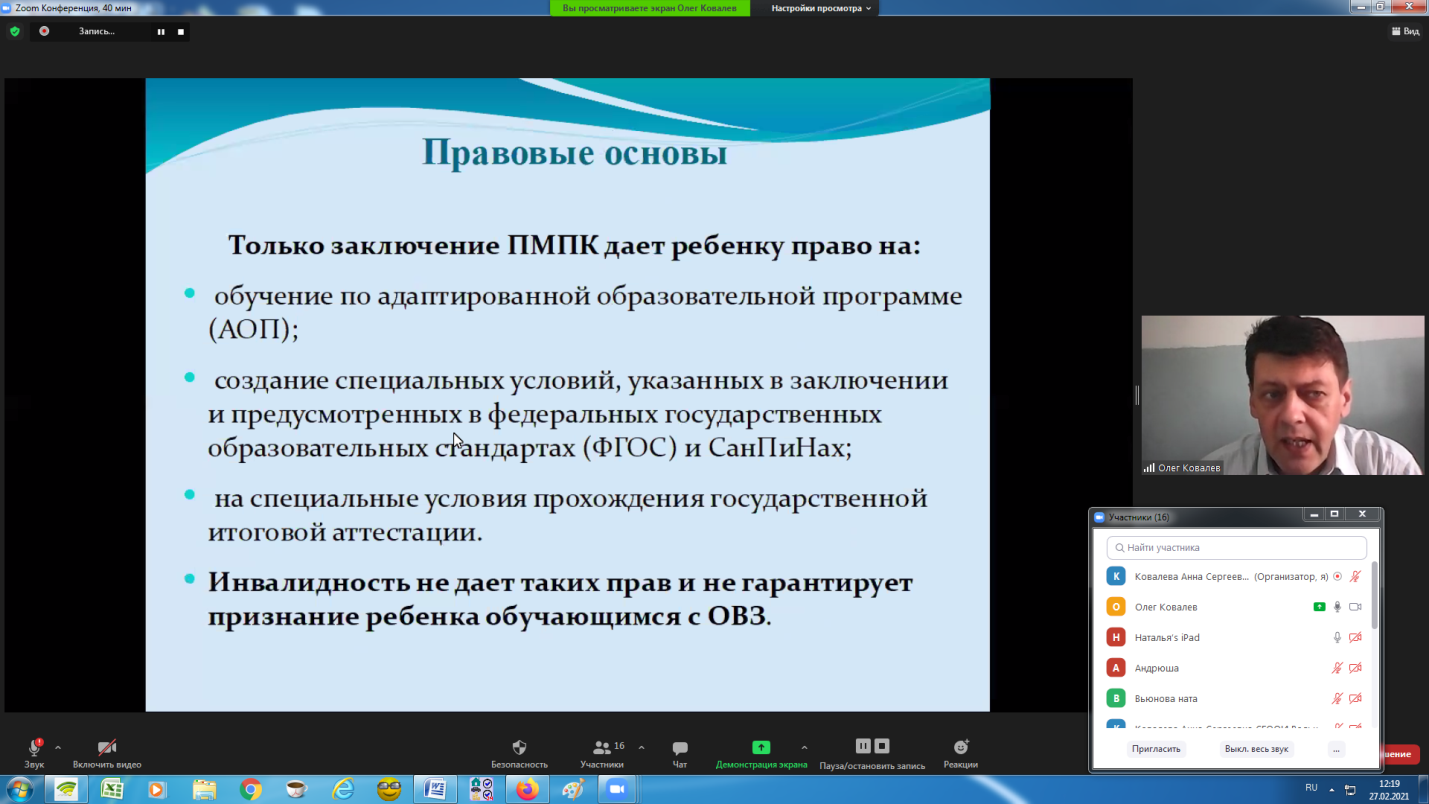The height and width of the screenshot is (804, 1429).
Task: Open the Чат chat panel
Action: point(680,753)
